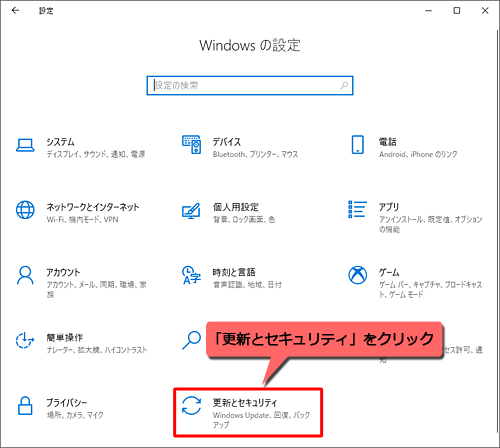Open the 電話 settings label
This screenshot has height=448, width=500.
388,142
